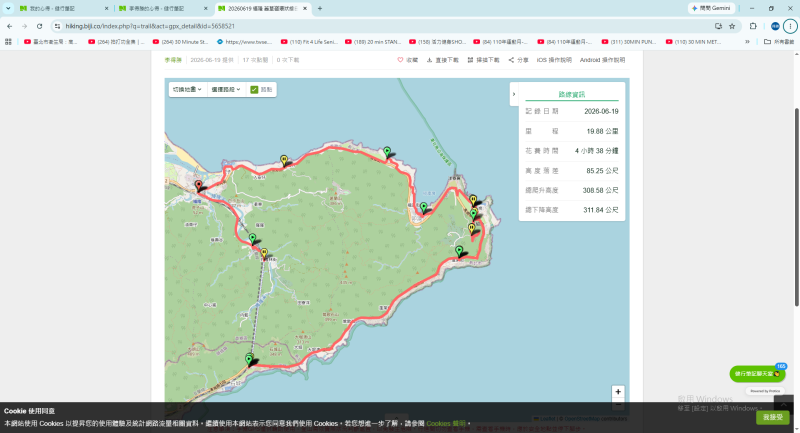Click the red start marker on the map
Viewport: 800px width, 433px height.
[x=198, y=186]
